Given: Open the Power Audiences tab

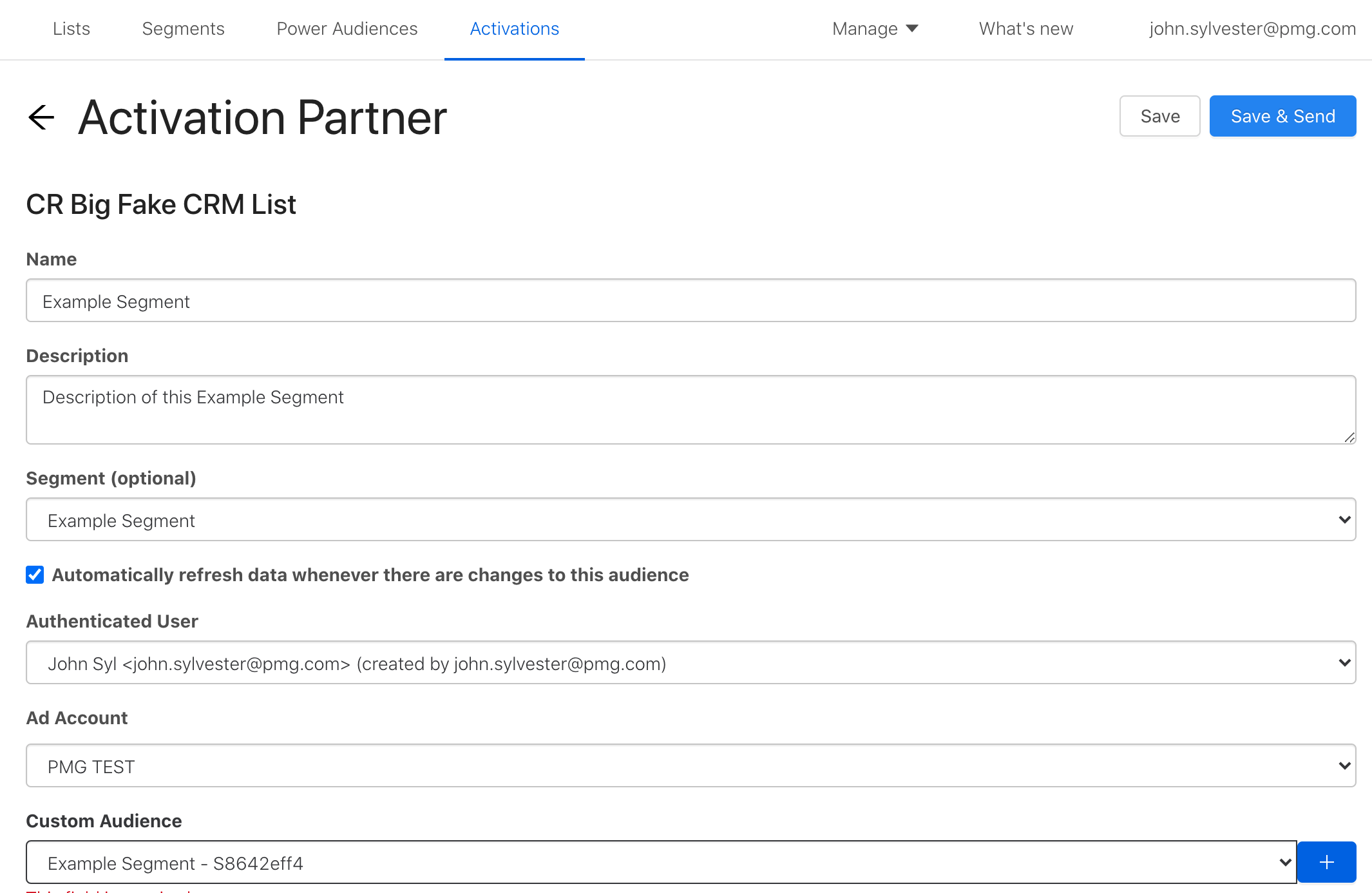Looking at the screenshot, I should tap(347, 28).
